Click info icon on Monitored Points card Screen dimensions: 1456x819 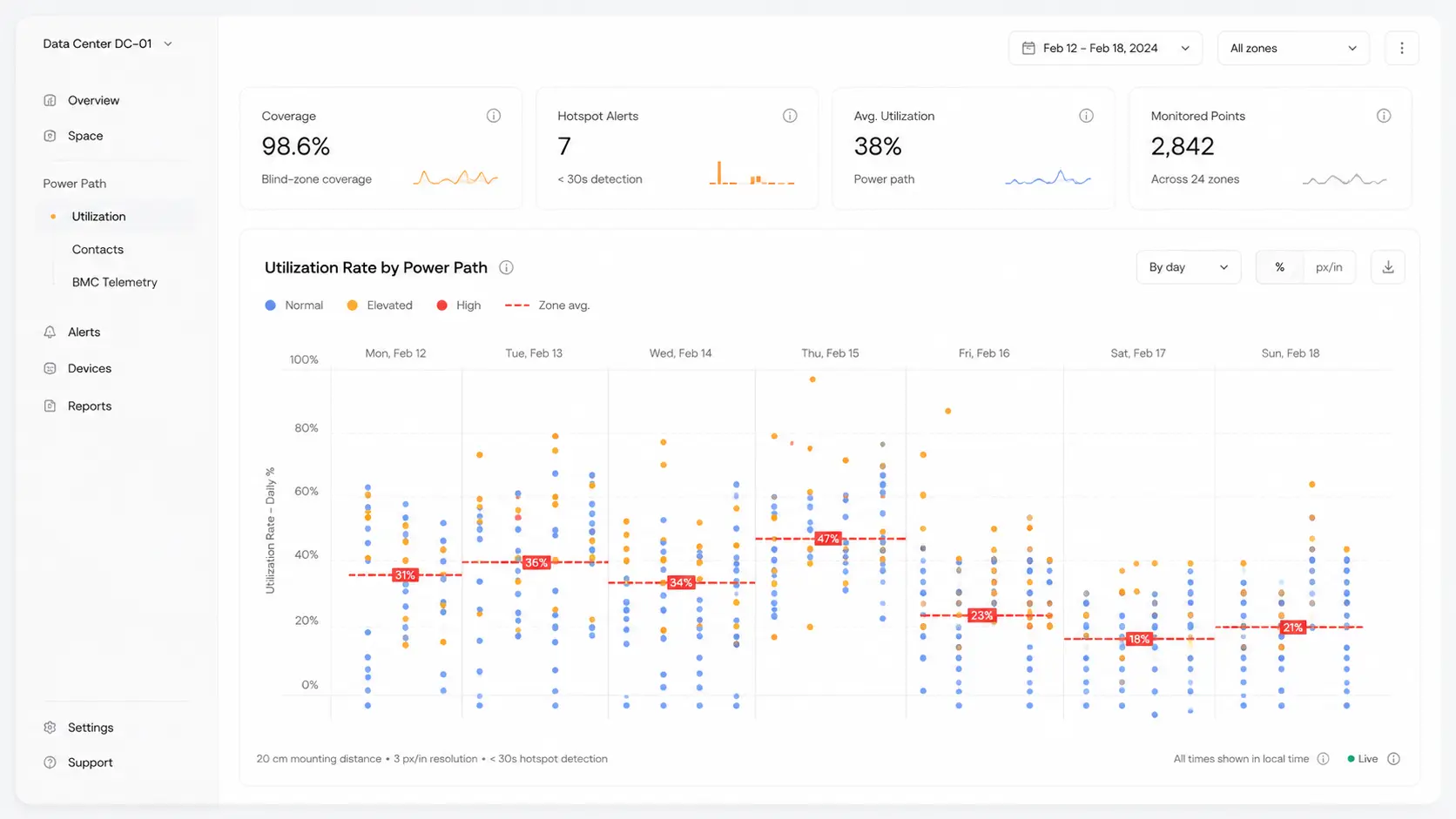click(1384, 116)
